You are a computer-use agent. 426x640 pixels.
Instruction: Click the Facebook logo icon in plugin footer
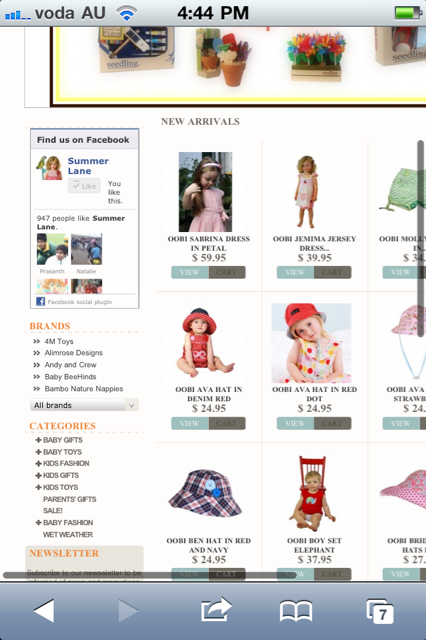point(40,302)
